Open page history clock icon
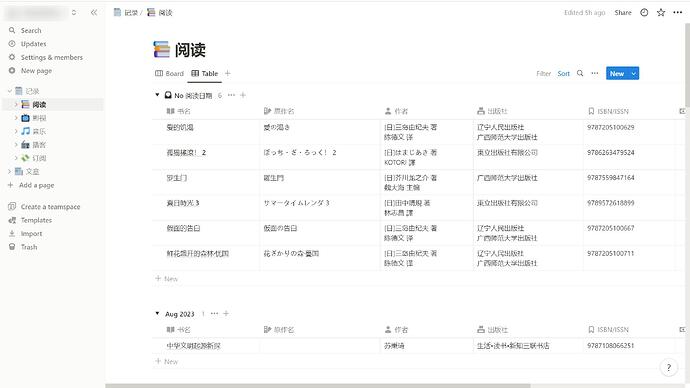Image resolution: width=690 pixels, height=388 pixels. click(644, 13)
